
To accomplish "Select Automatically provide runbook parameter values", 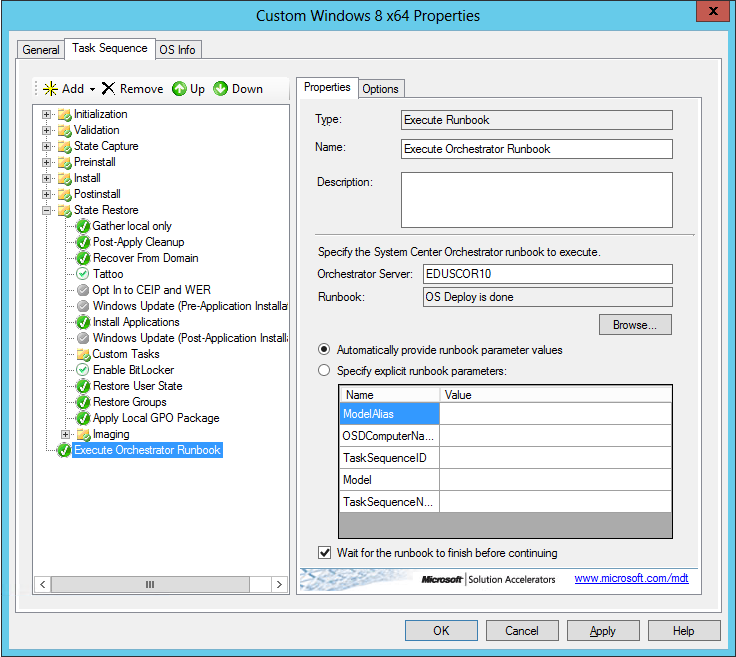I will (324, 350).
